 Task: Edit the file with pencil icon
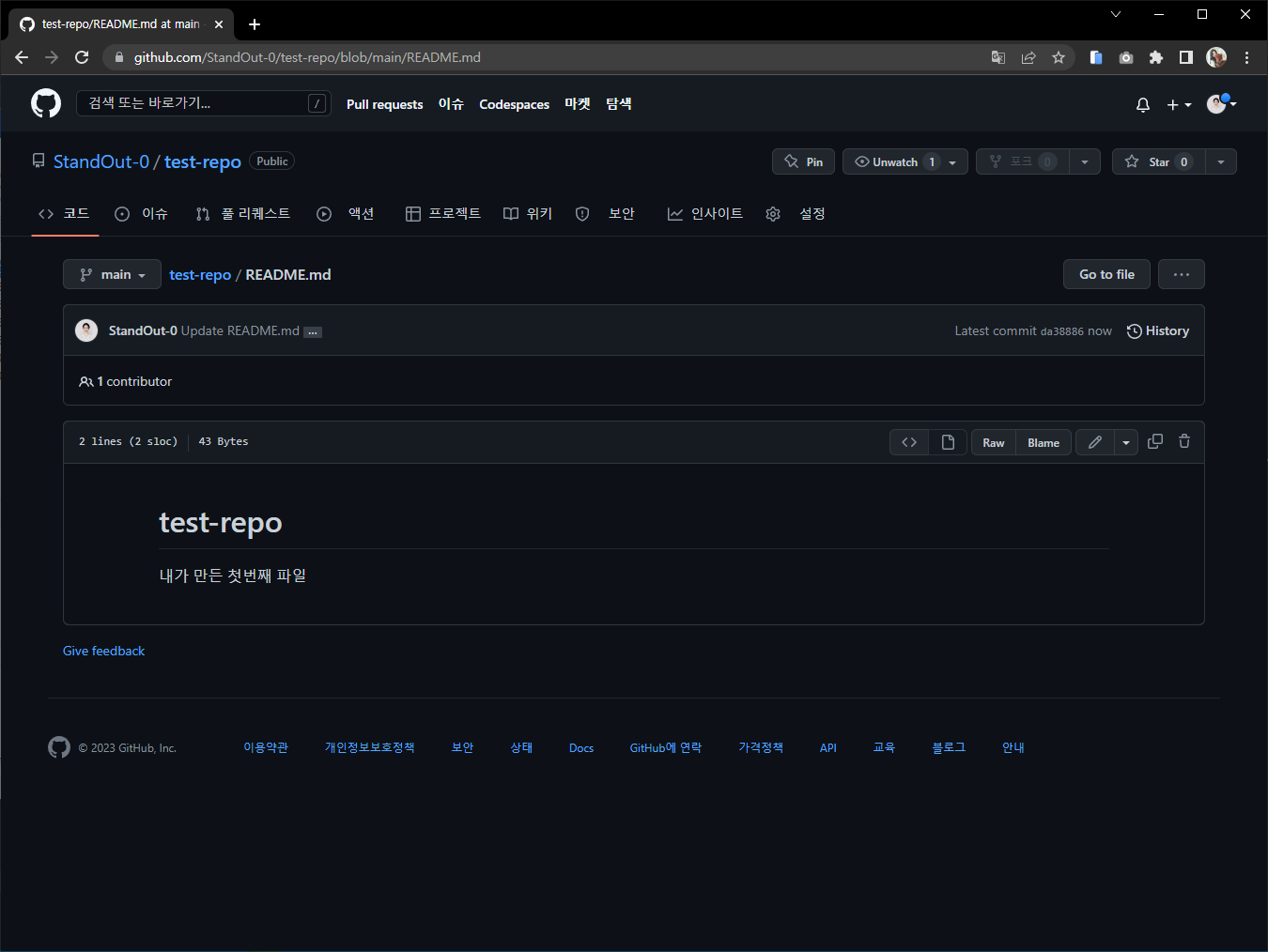[1095, 442]
